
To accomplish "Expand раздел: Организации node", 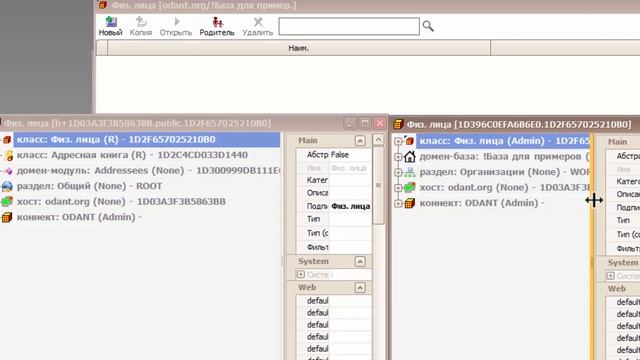I will point(398,172).
